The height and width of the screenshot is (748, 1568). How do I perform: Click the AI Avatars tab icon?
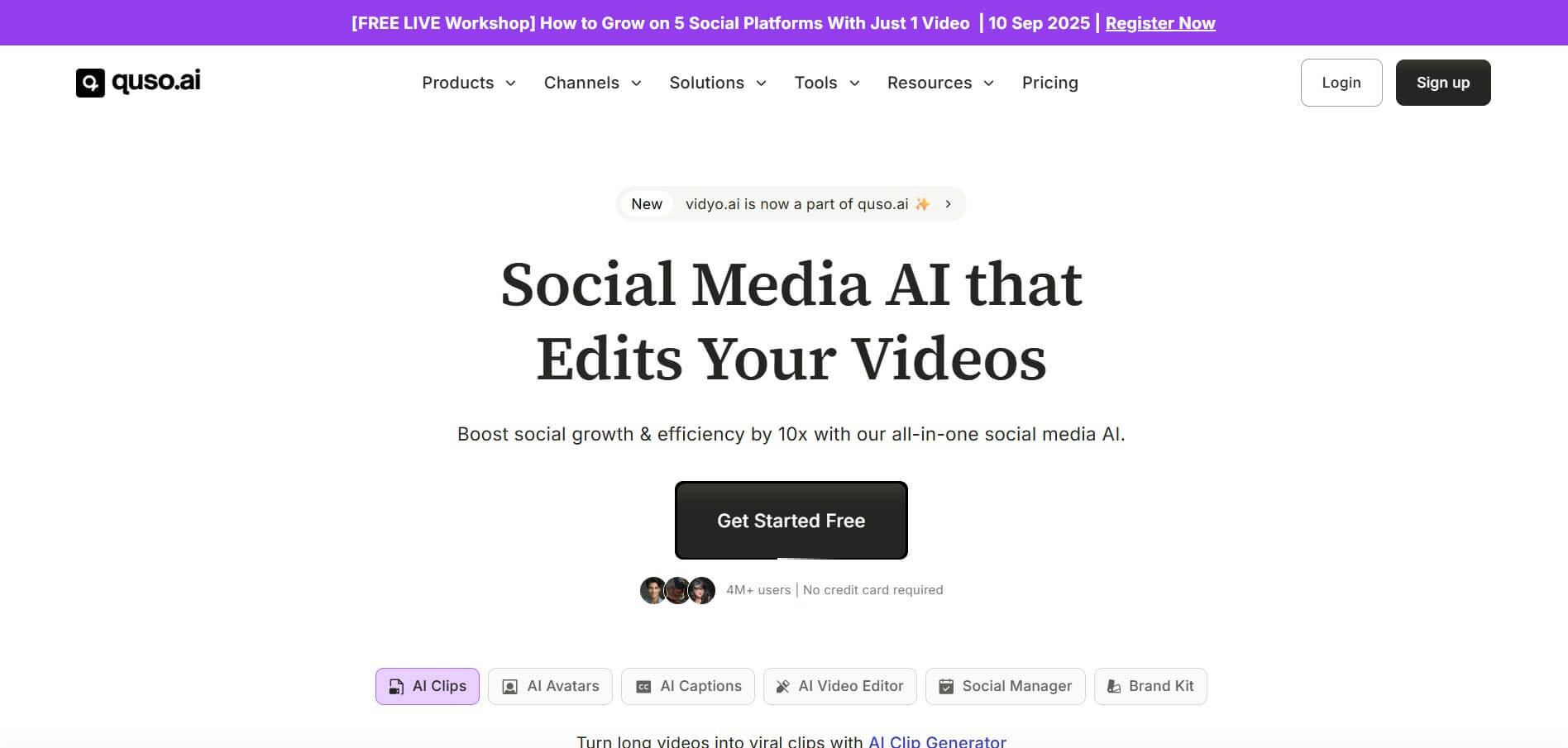(510, 687)
